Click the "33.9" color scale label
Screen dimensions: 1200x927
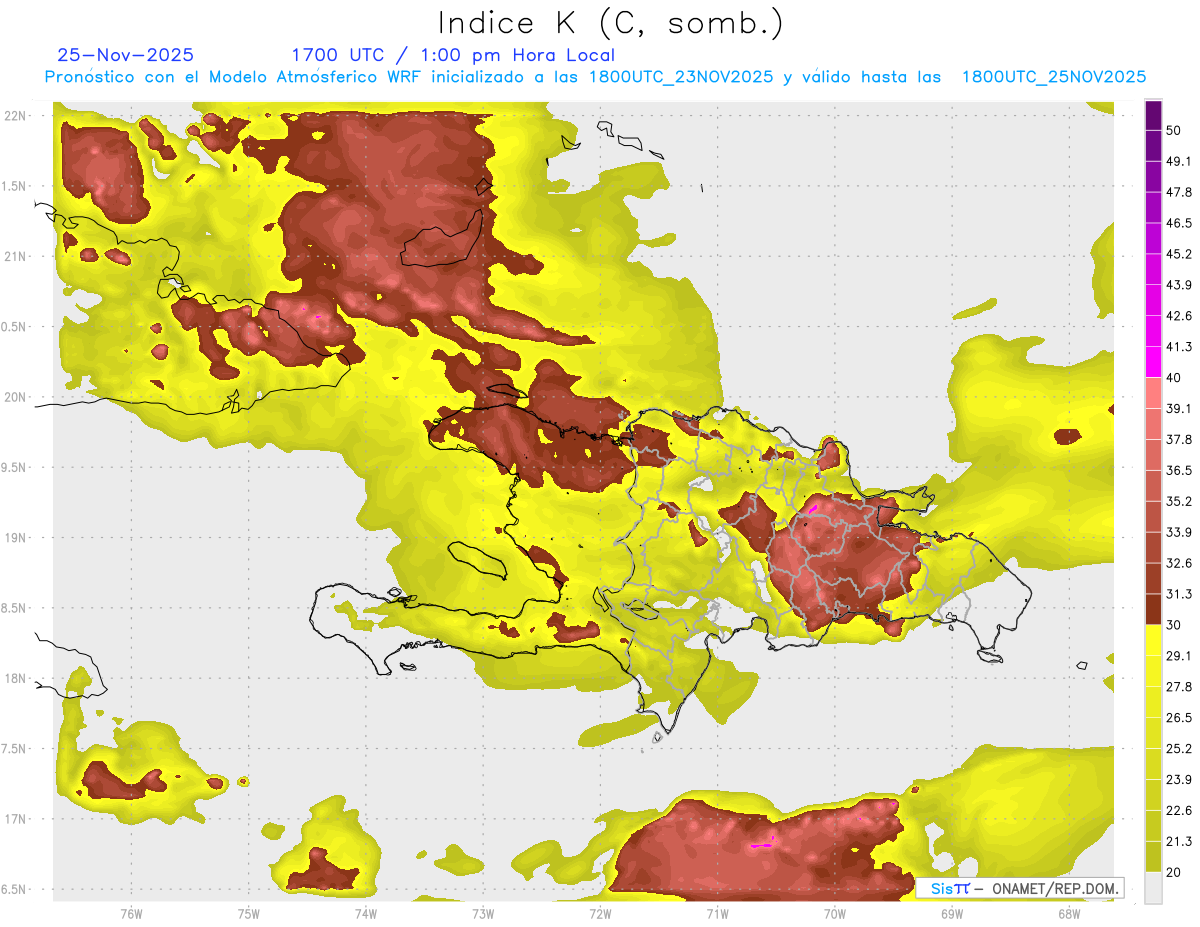coord(1179,532)
